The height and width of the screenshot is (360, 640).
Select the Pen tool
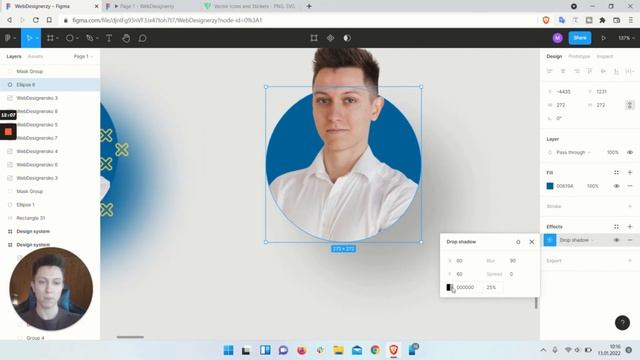click(90, 38)
